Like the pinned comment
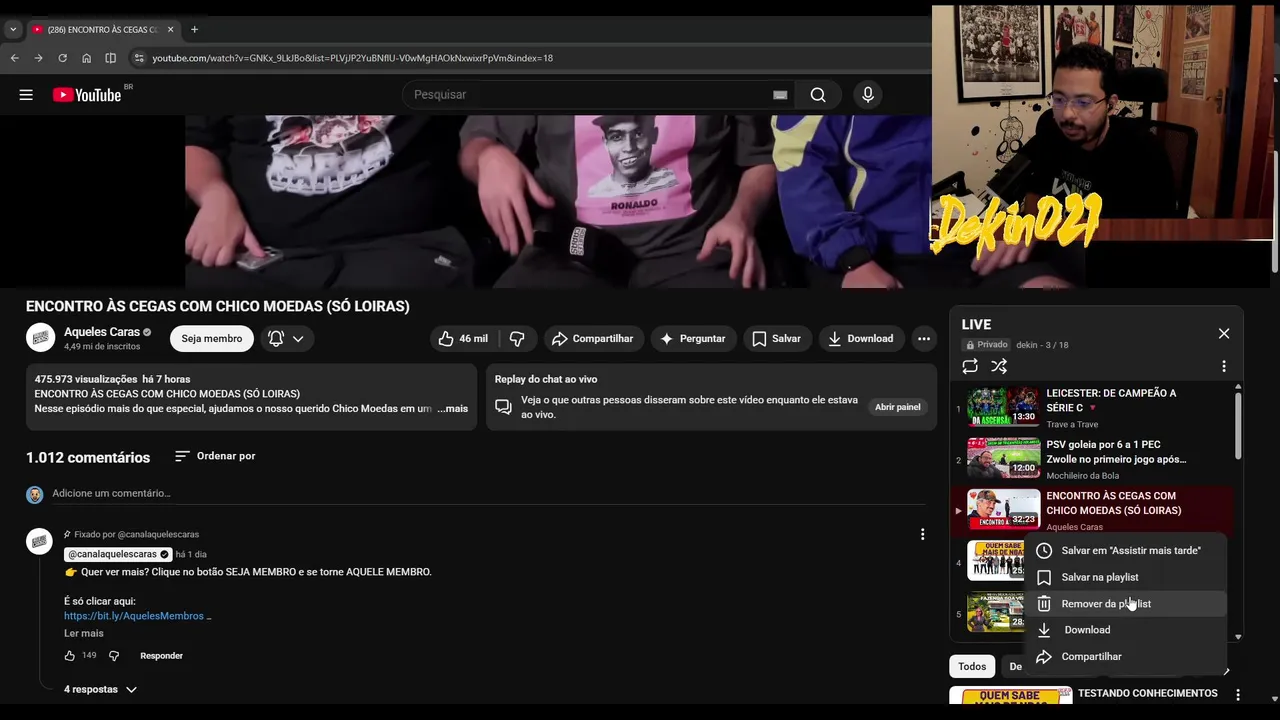Viewport: 1280px width, 720px height. click(x=70, y=656)
